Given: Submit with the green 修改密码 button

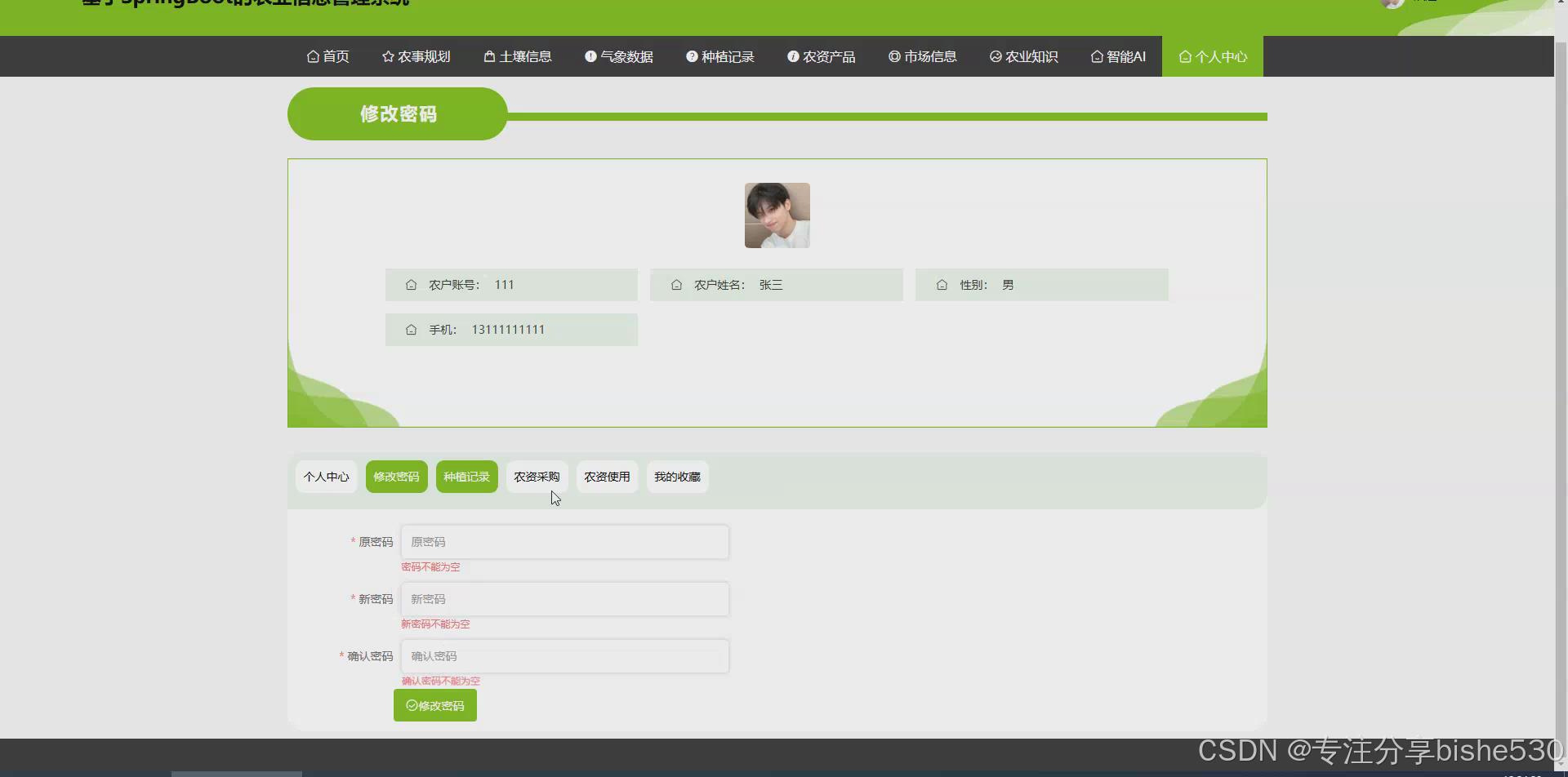Looking at the screenshot, I should coord(435,705).
